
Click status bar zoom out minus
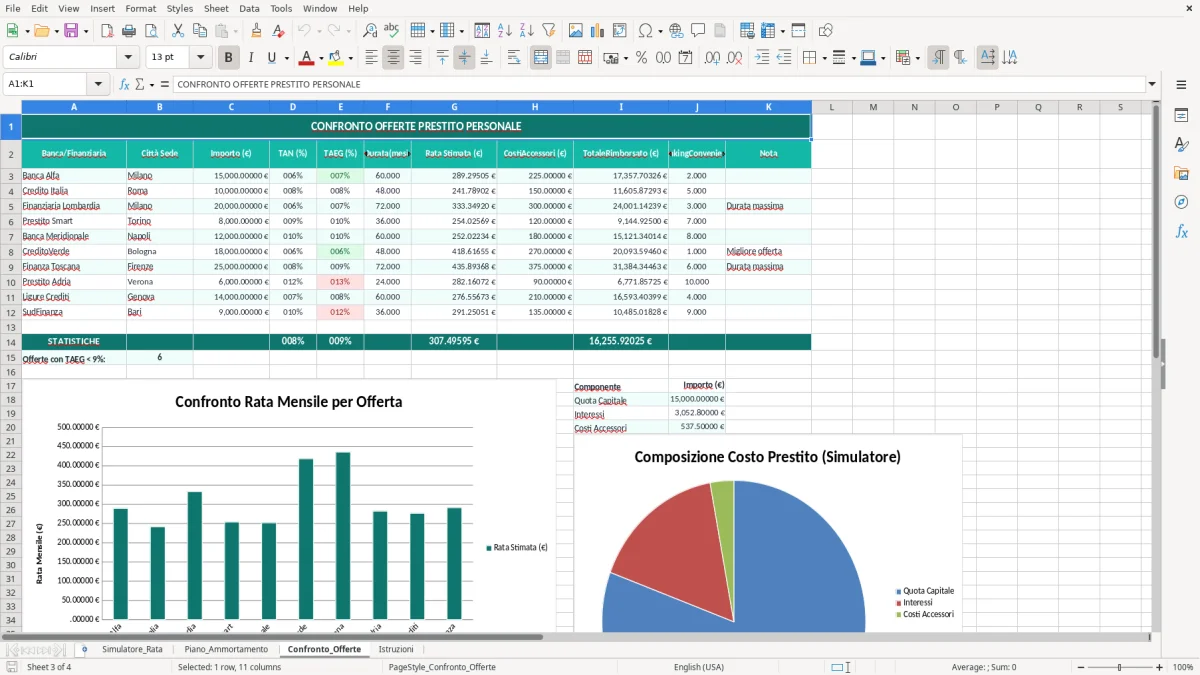tap(1080, 667)
